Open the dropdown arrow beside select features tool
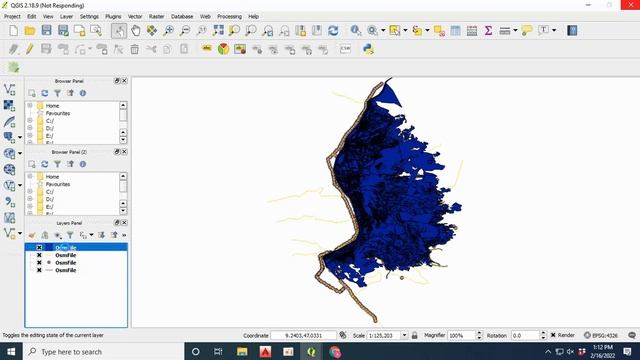This screenshot has height=360, width=640. pyautogui.click(x=405, y=31)
